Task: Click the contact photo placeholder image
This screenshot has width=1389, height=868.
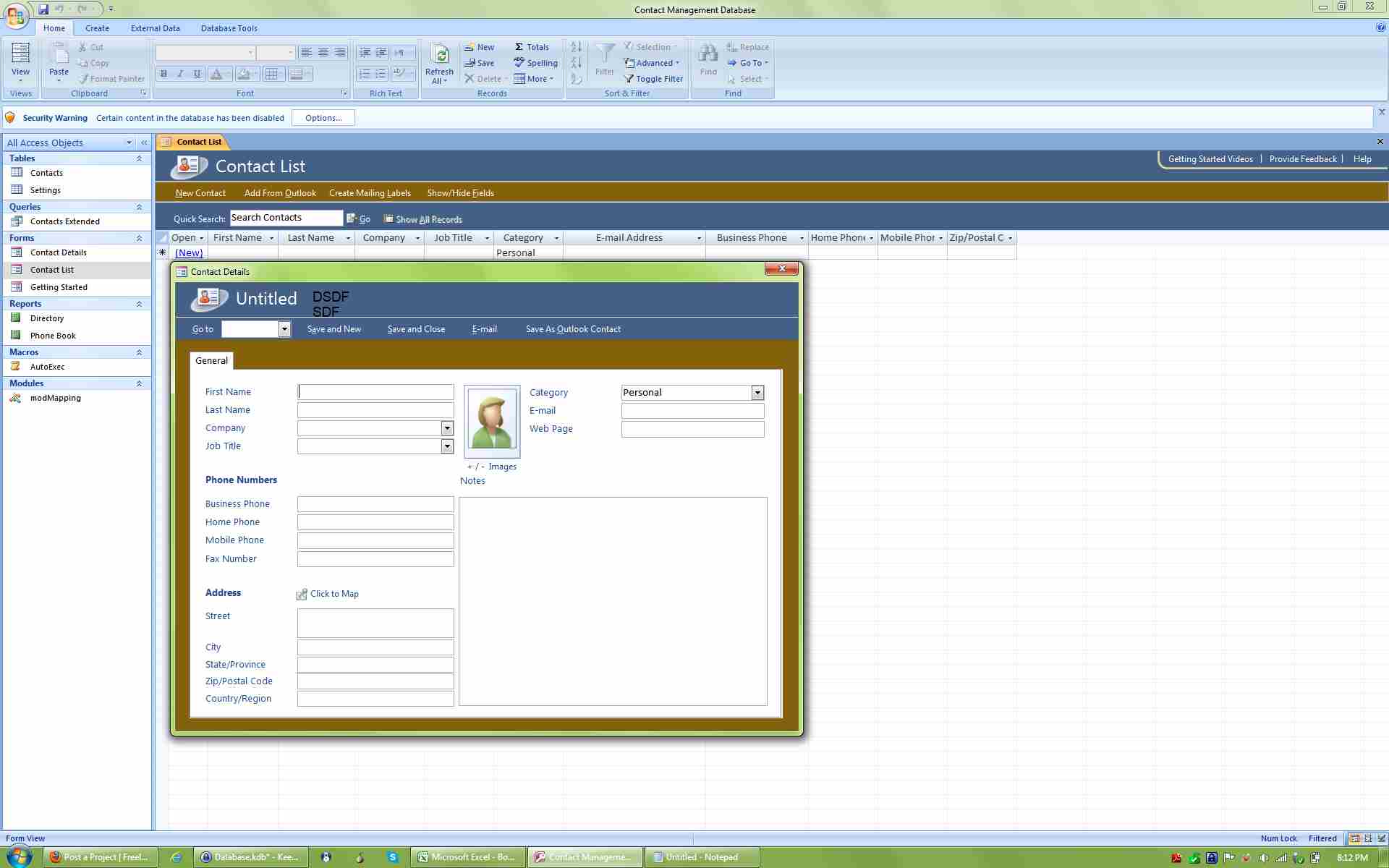Action: pyautogui.click(x=492, y=420)
